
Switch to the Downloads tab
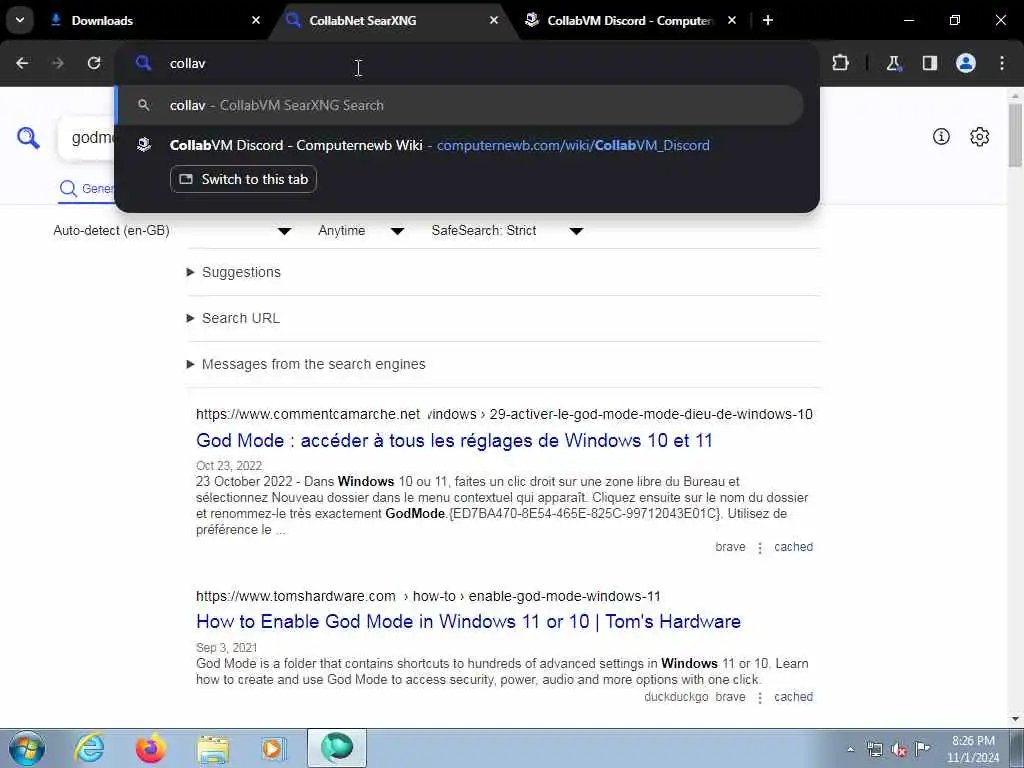tap(155, 20)
